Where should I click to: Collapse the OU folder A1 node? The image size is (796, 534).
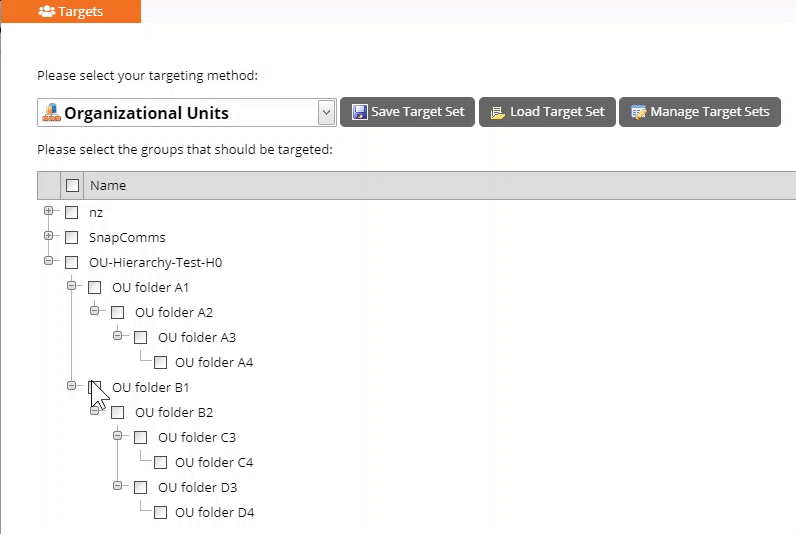72,285
